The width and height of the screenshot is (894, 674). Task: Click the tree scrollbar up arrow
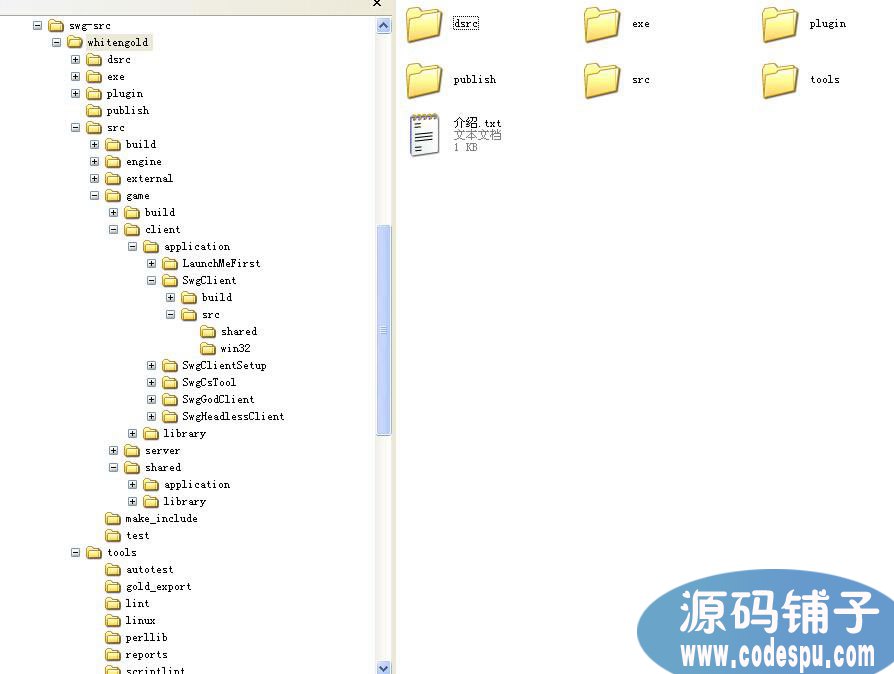[x=384, y=26]
